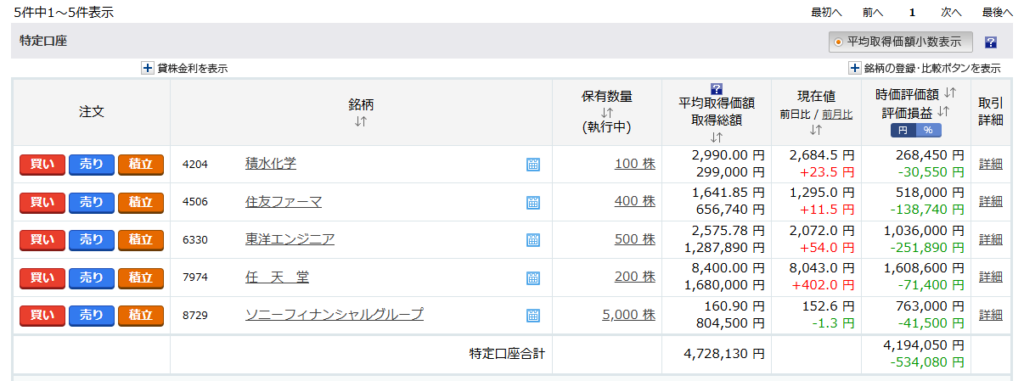
Task: Click help icon beside 平均取得価額小数表示
Action: [991, 42]
